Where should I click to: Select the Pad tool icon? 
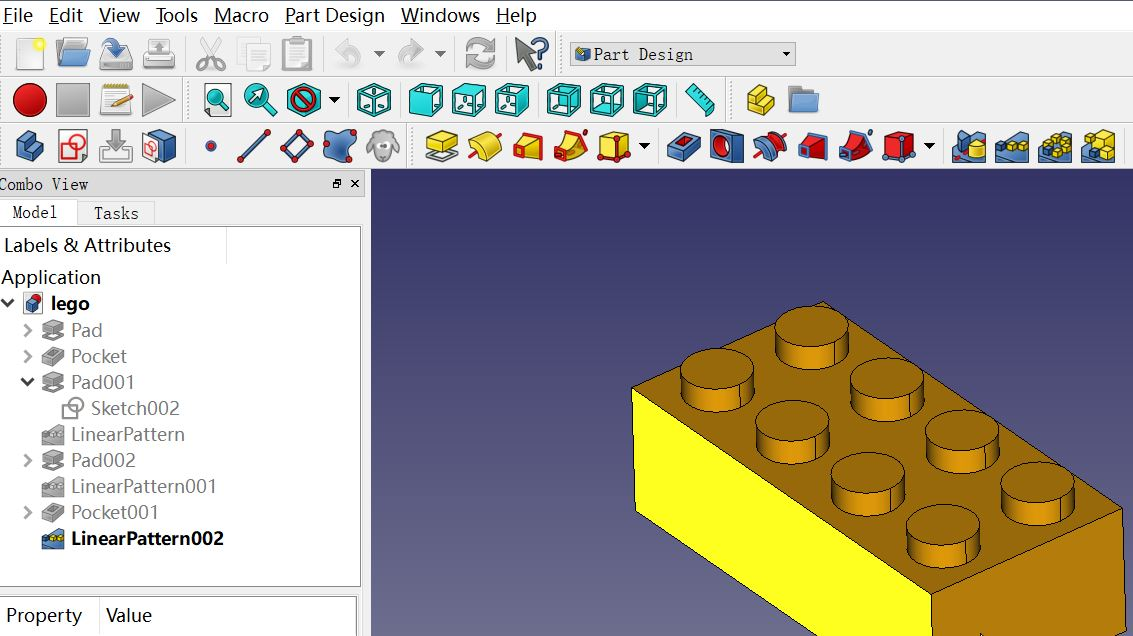pos(441,147)
